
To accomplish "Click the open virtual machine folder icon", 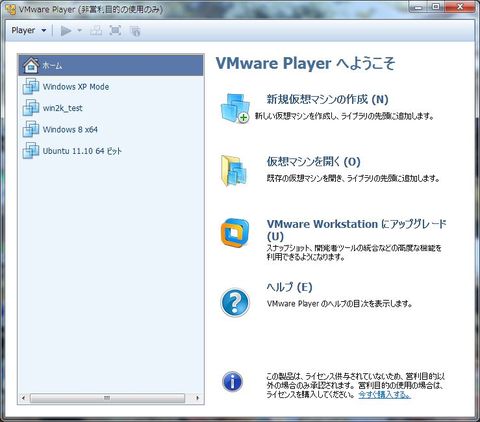I will pyautogui.click(x=234, y=170).
